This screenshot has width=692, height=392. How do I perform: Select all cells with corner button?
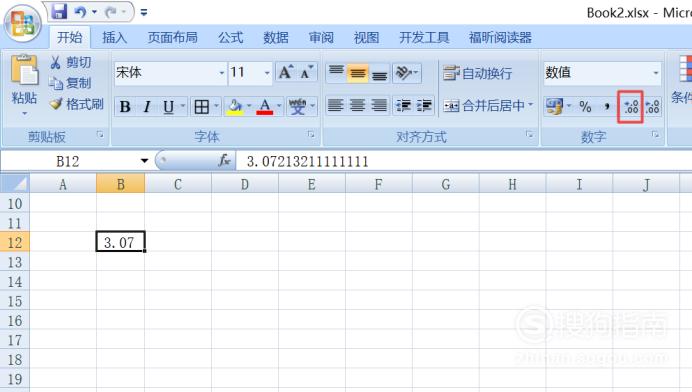(x=15, y=183)
